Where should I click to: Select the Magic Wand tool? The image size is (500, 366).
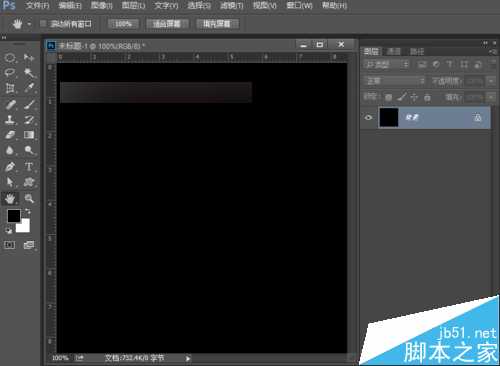click(x=29, y=73)
